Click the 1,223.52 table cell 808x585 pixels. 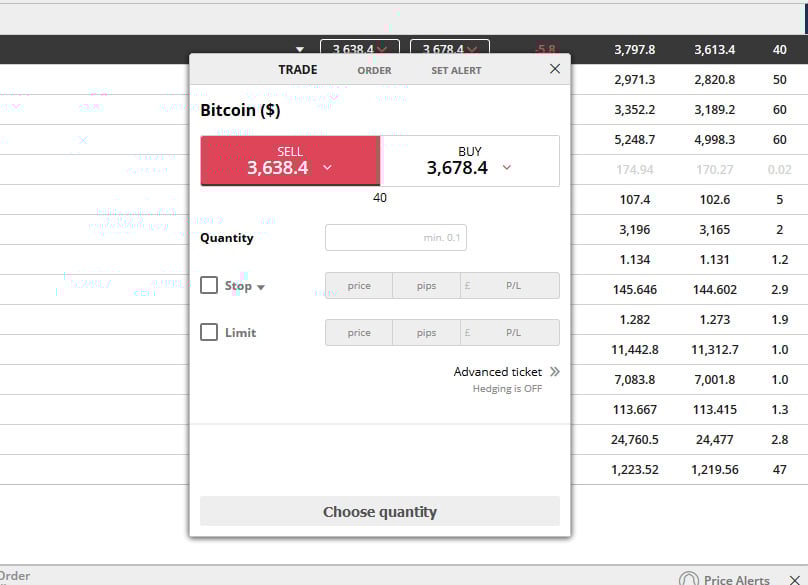click(x=635, y=470)
